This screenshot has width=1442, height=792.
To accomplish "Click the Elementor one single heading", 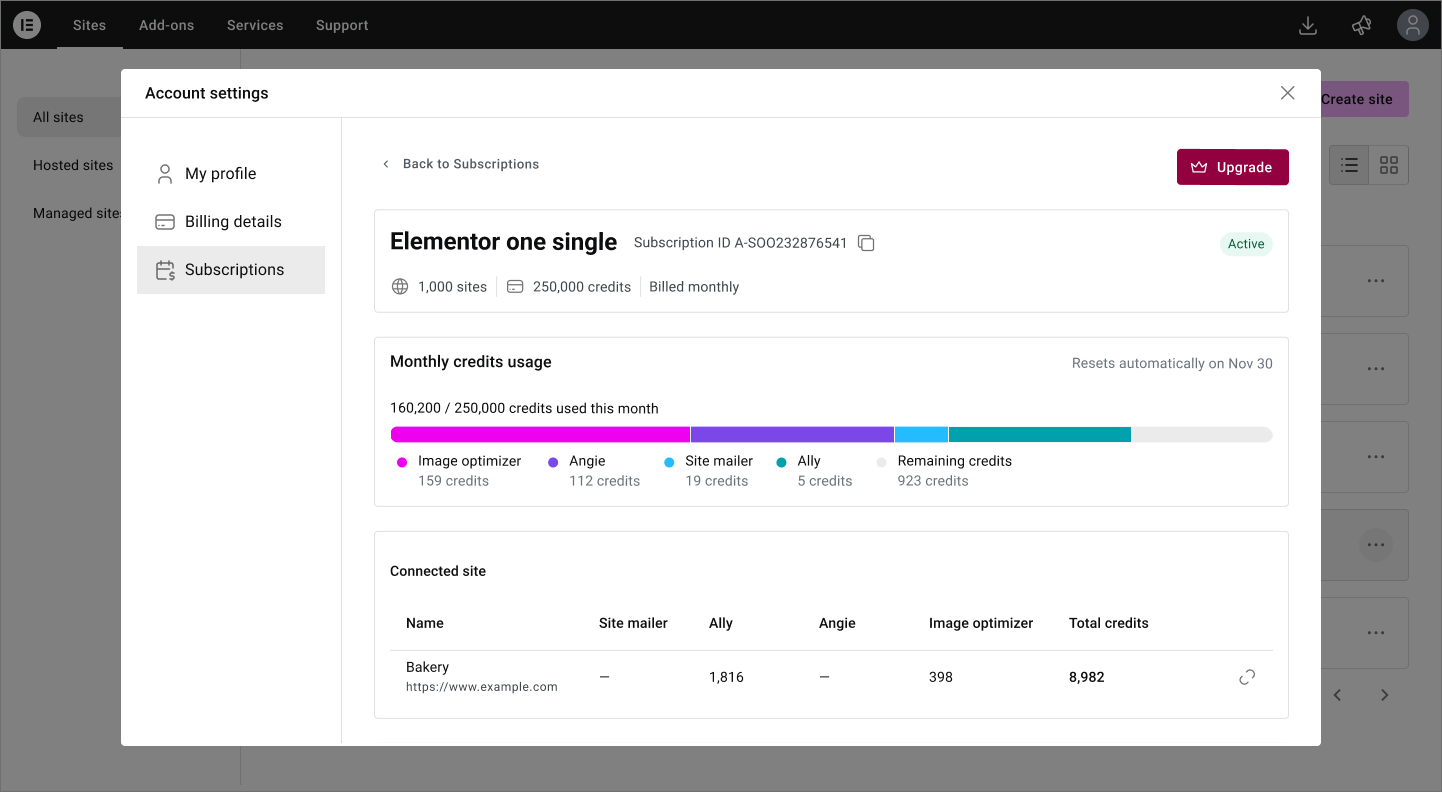I will [x=503, y=242].
